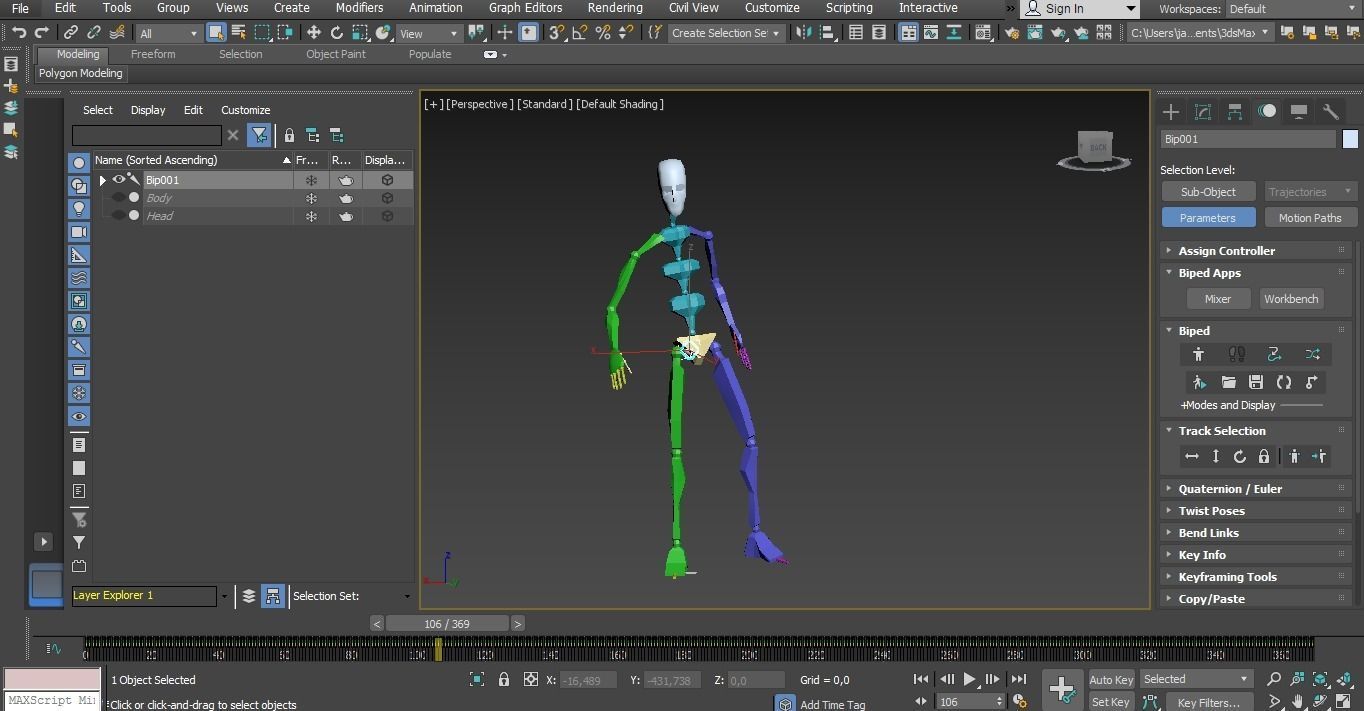Toggle visibility of Head layer row
Screen dimensions: 1364x711
tap(119, 216)
